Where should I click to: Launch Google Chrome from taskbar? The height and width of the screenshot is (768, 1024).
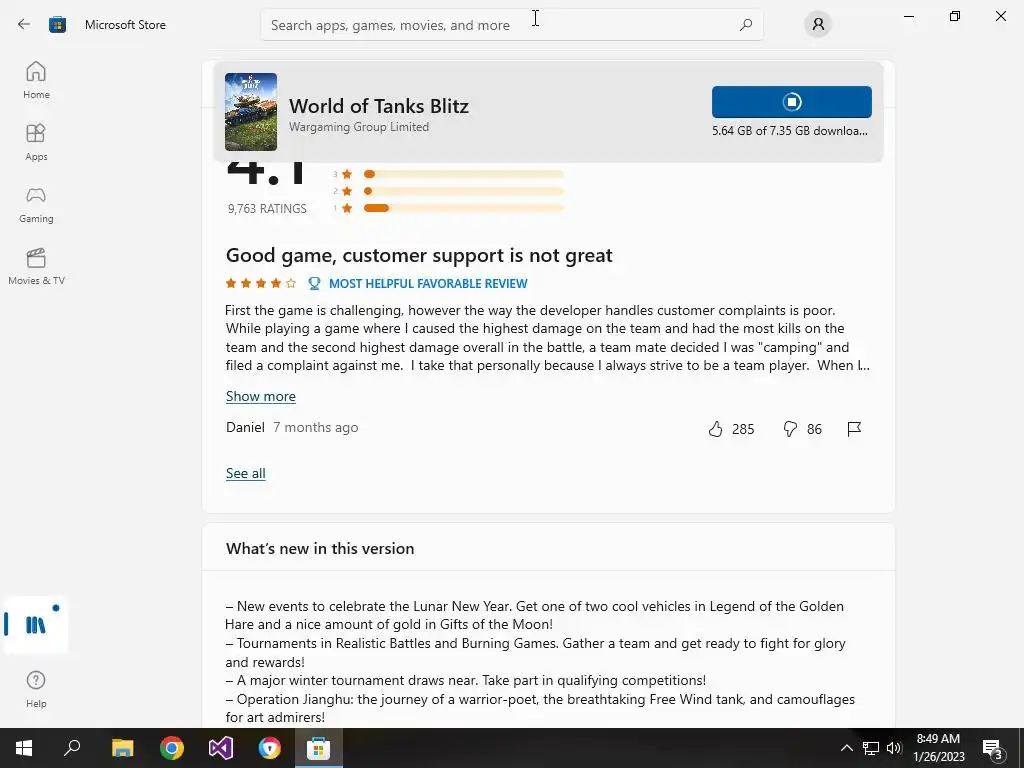coord(172,748)
